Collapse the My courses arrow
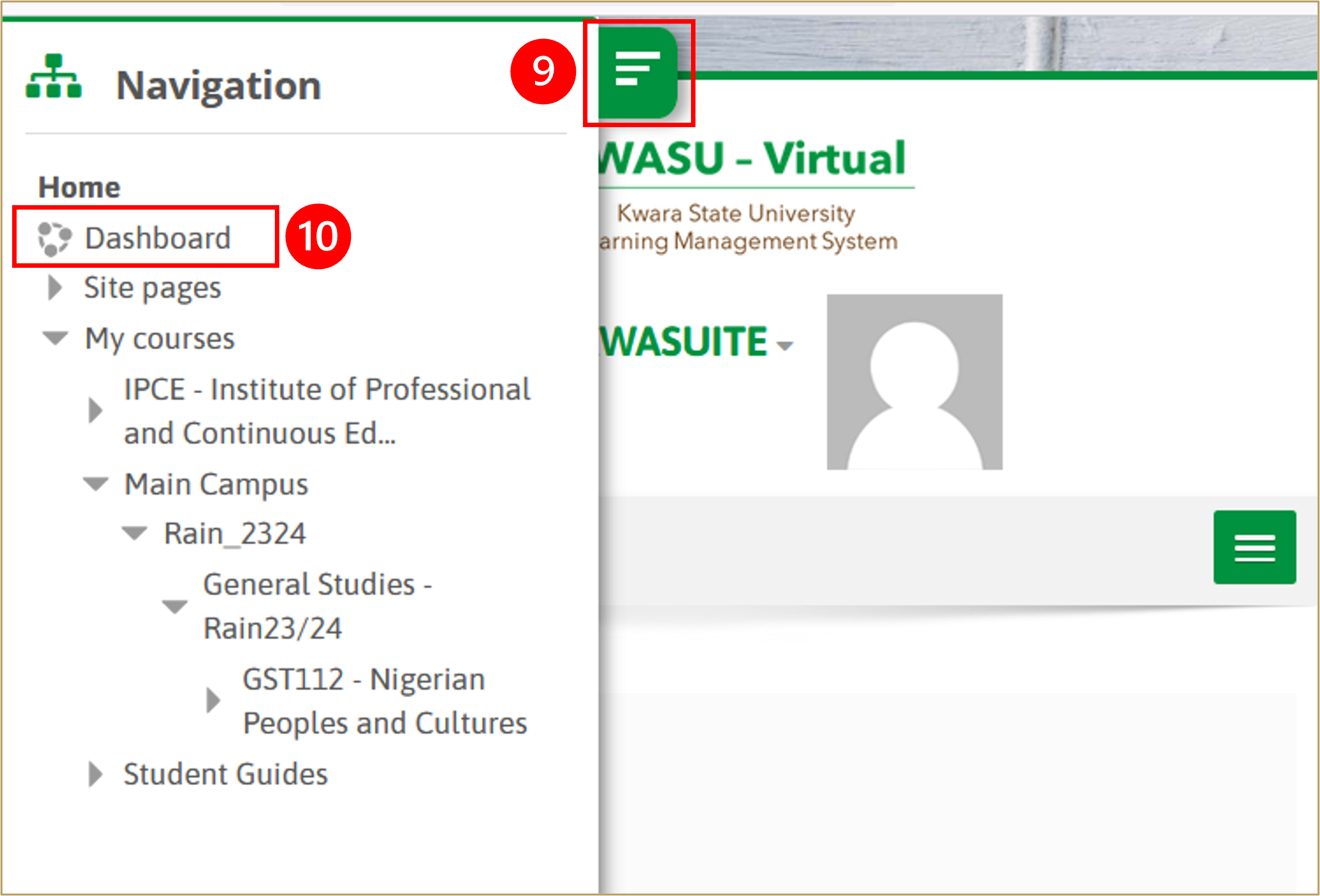Viewport: 1320px width, 896px height. tap(56, 337)
